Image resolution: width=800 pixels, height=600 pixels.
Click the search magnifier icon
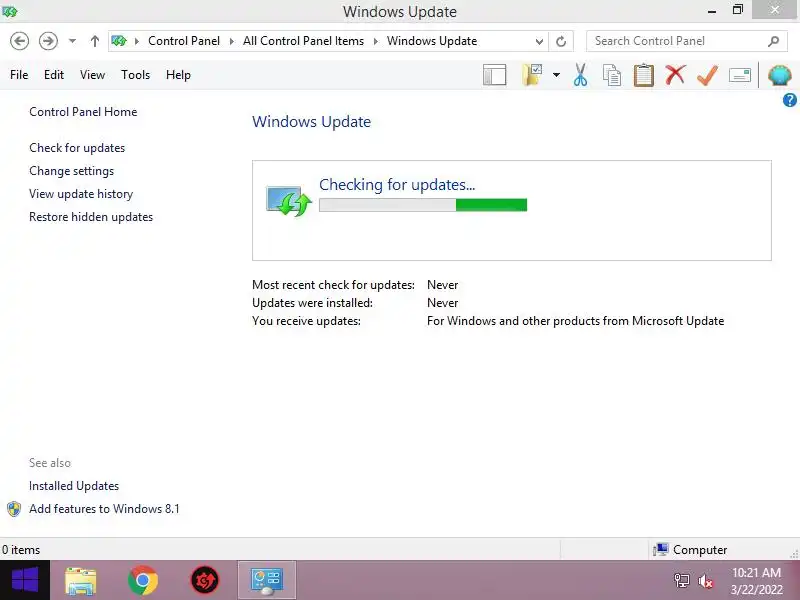tap(773, 41)
